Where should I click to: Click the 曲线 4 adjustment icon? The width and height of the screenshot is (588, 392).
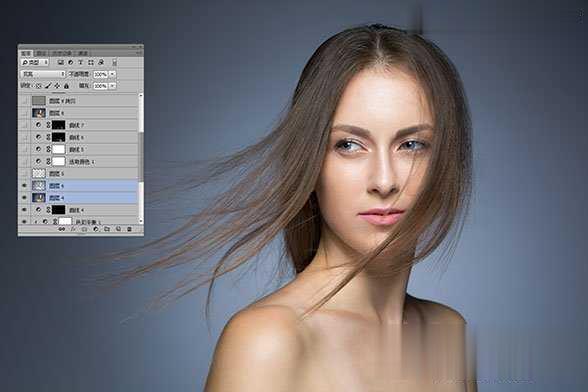(38, 210)
